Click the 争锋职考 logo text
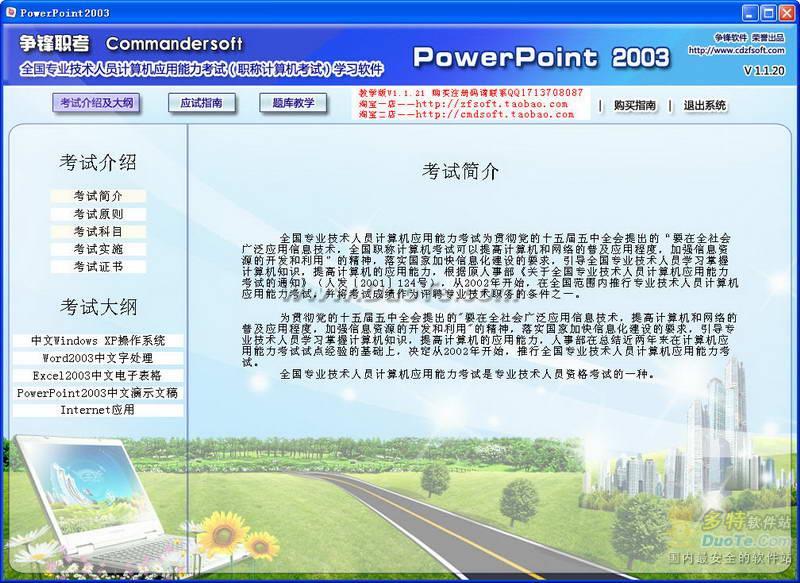 [x=55, y=44]
